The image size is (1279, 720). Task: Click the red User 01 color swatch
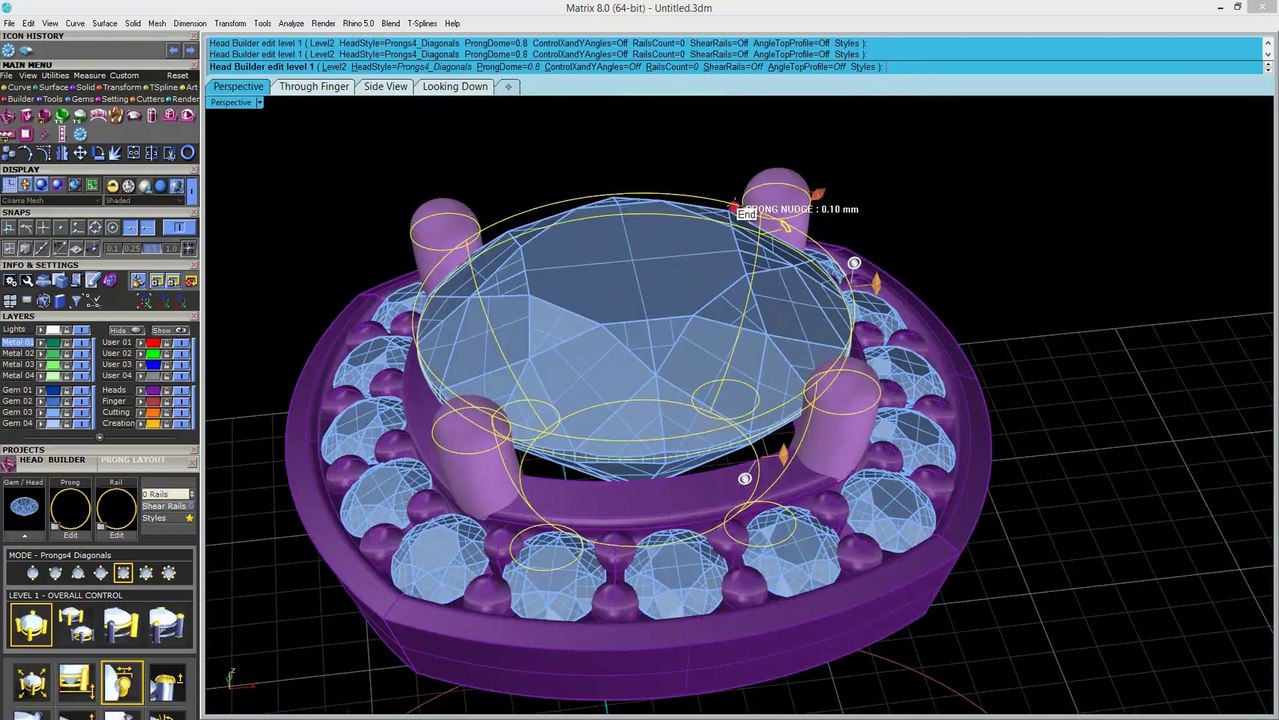pyautogui.click(x=153, y=342)
